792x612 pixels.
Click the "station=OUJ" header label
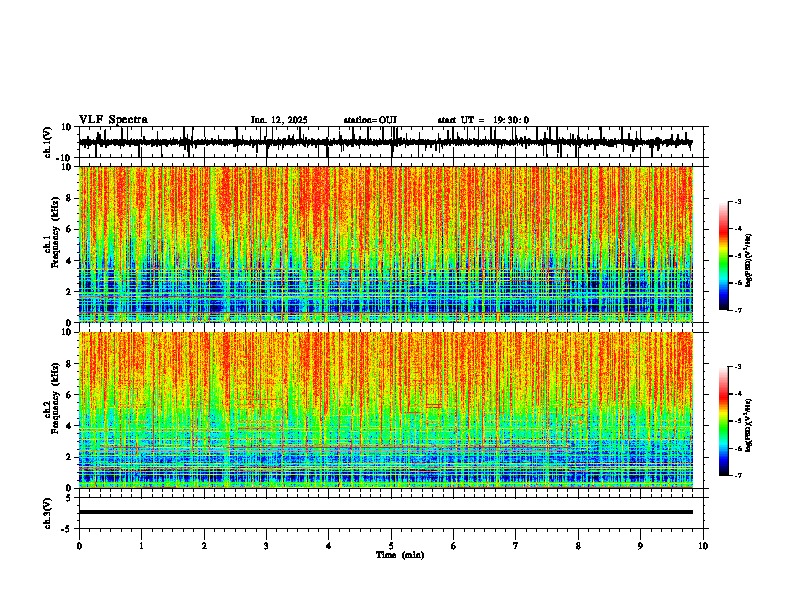[x=370, y=120]
